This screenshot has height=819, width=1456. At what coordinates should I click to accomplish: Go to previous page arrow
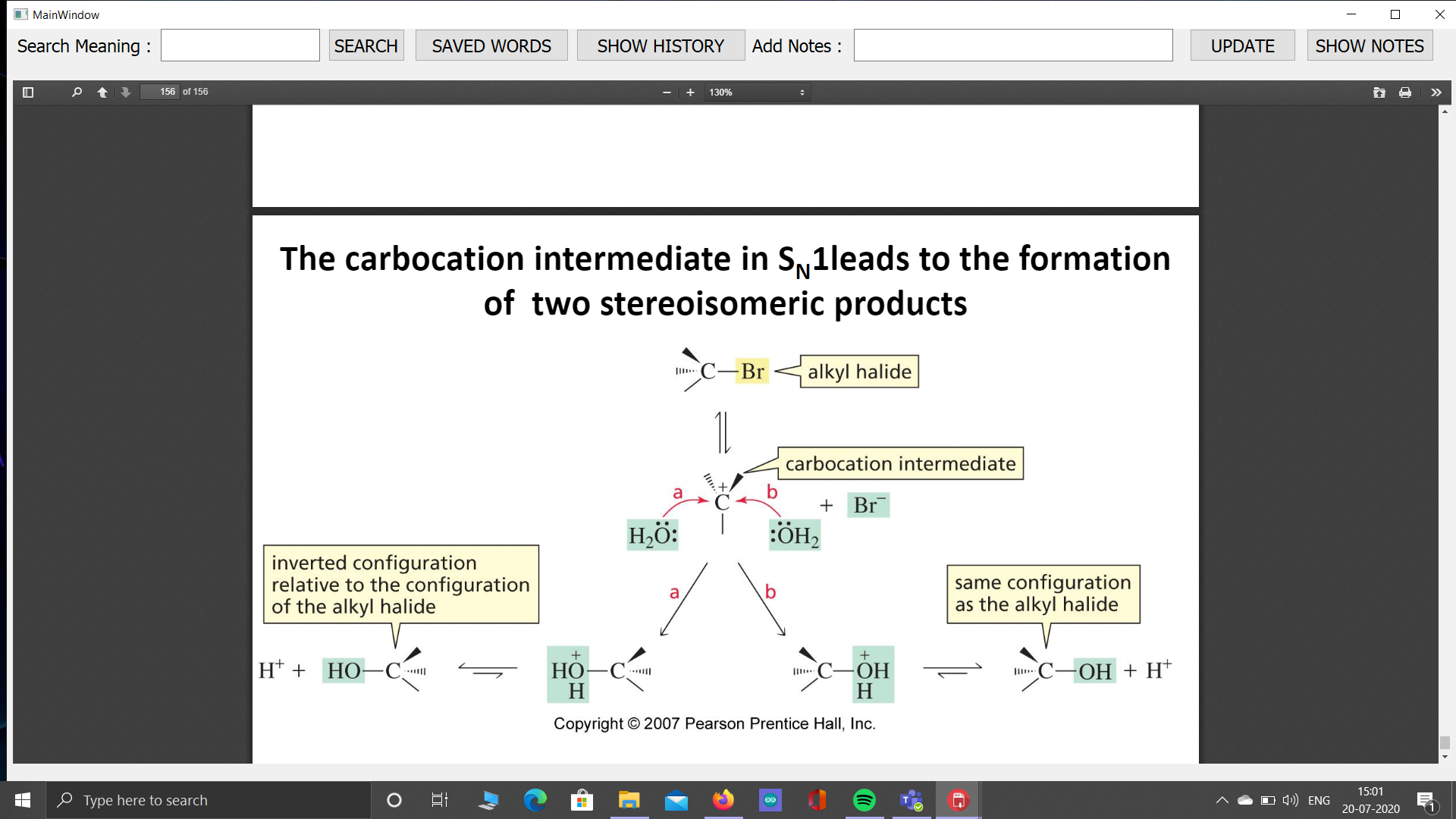102,93
